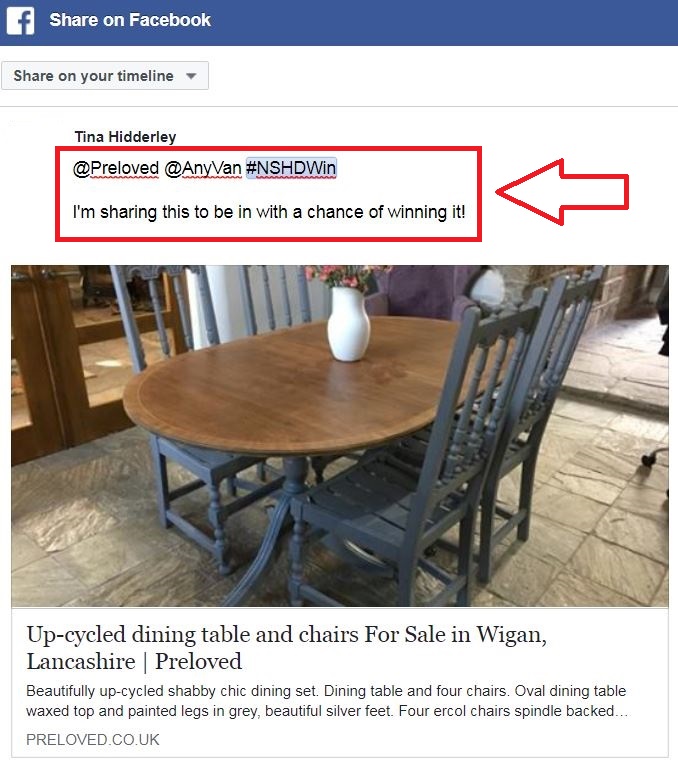Select the #NSHDWin hashtag
The image size is (678, 776).
click(x=291, y=168)
